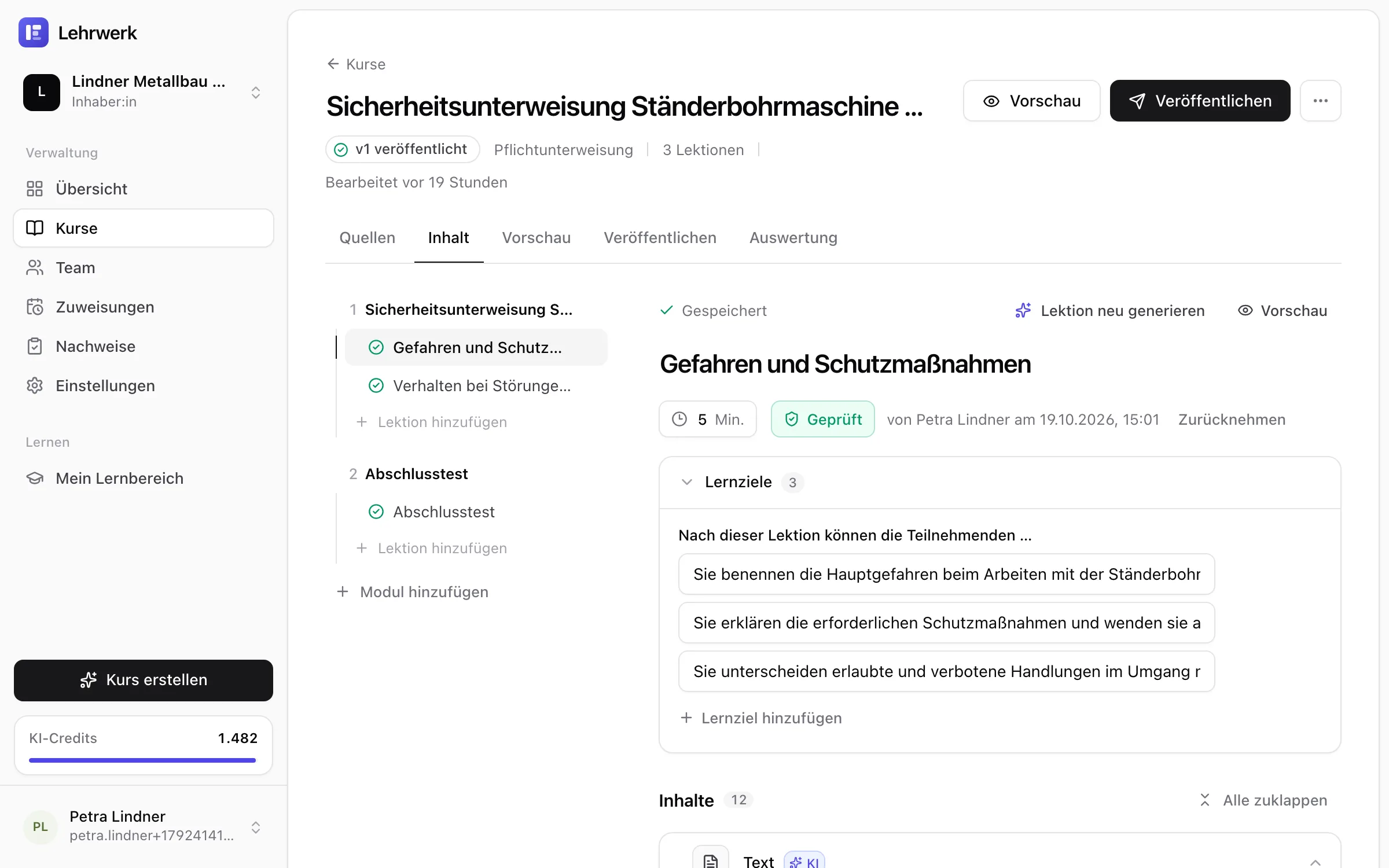Open Team in the sidebar
This screenshot has width=1389, height=868.
point(144,267)
